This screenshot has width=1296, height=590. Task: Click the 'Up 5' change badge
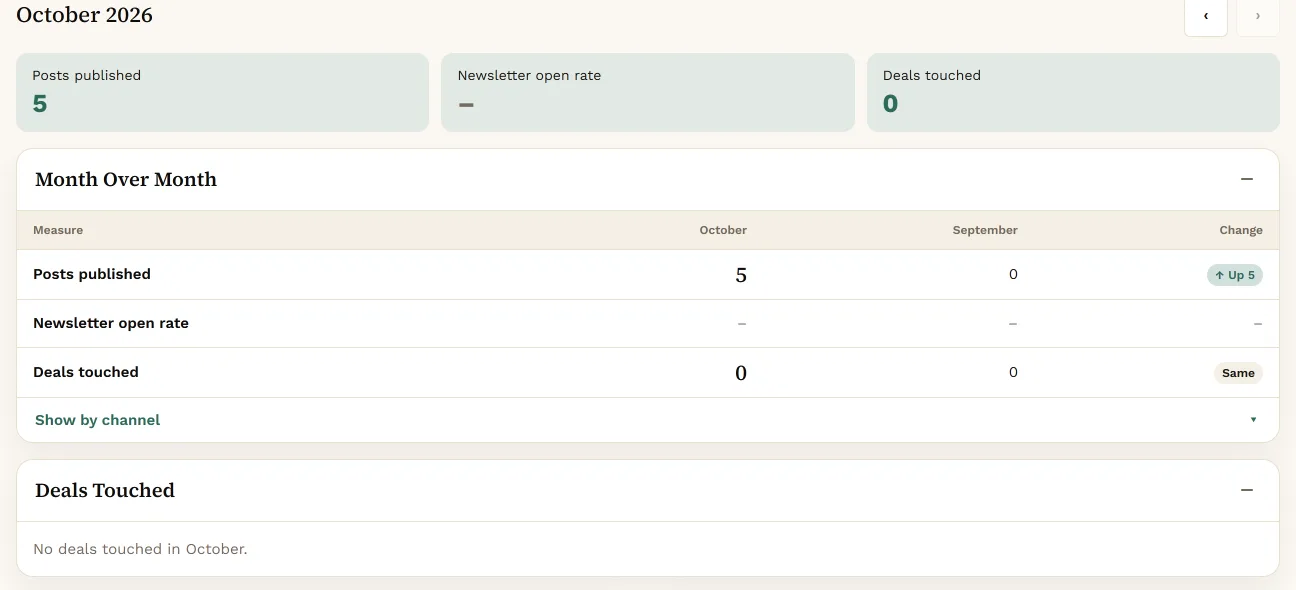click(x=1235, y=275)
